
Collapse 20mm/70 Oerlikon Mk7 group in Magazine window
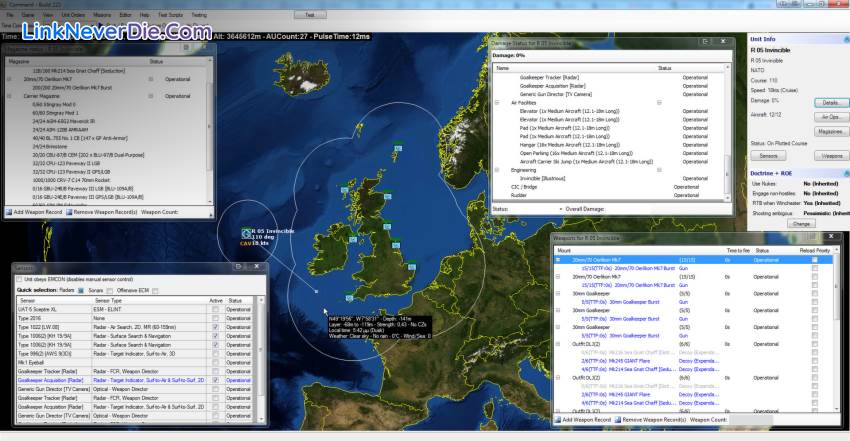[9, 79]
